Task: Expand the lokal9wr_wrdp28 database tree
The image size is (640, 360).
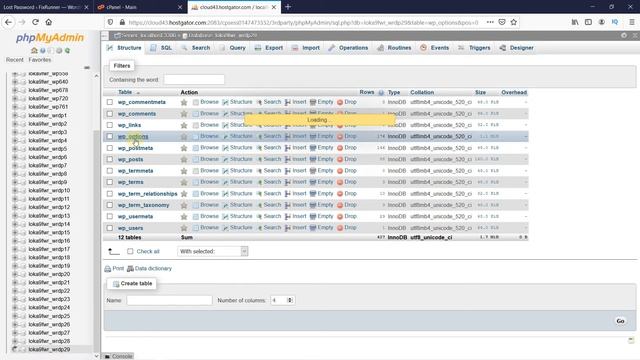Action: coord(15,341)
